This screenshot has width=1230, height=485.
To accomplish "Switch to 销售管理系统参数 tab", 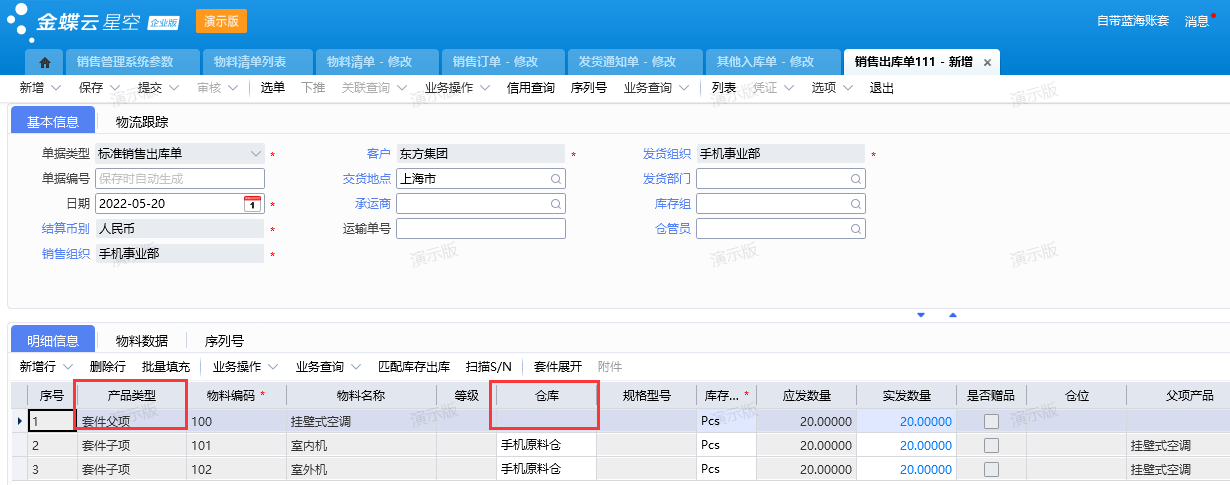I will click(132, 62).
